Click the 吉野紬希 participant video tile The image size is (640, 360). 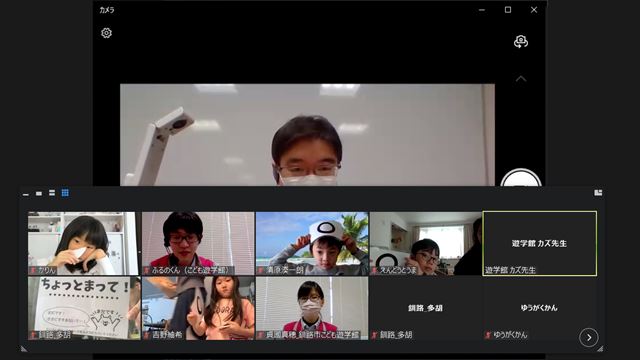tap(198, 308)
